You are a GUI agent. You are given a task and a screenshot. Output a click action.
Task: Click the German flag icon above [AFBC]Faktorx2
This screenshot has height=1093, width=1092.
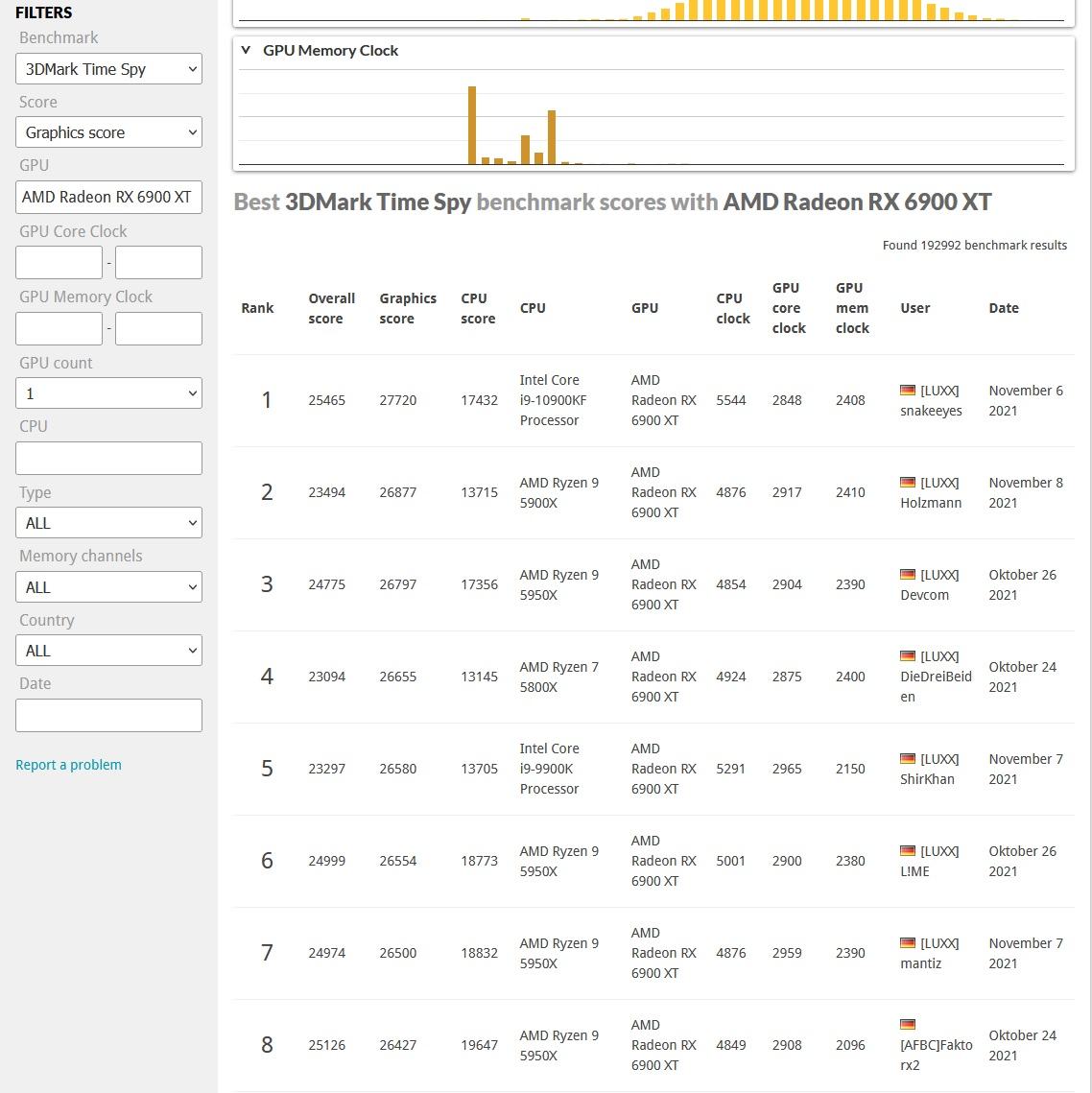908,1025
